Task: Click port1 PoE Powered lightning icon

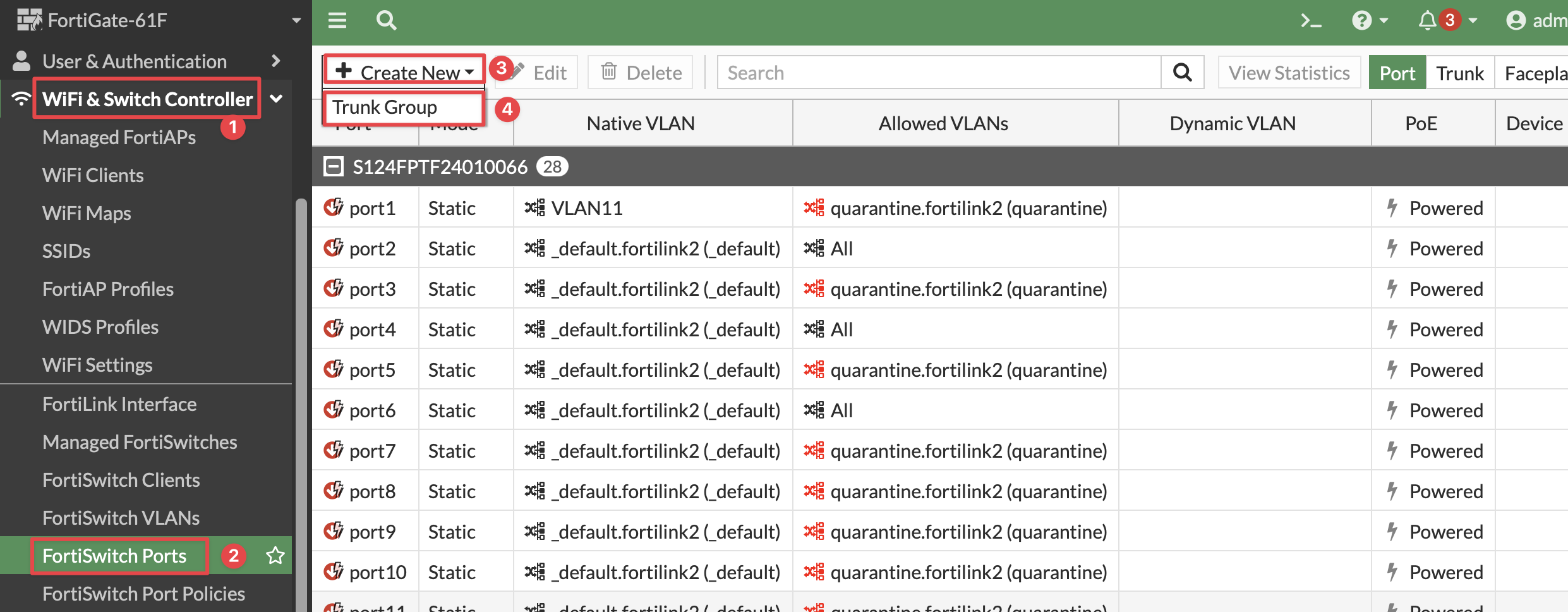Action: click(1392, 207)
